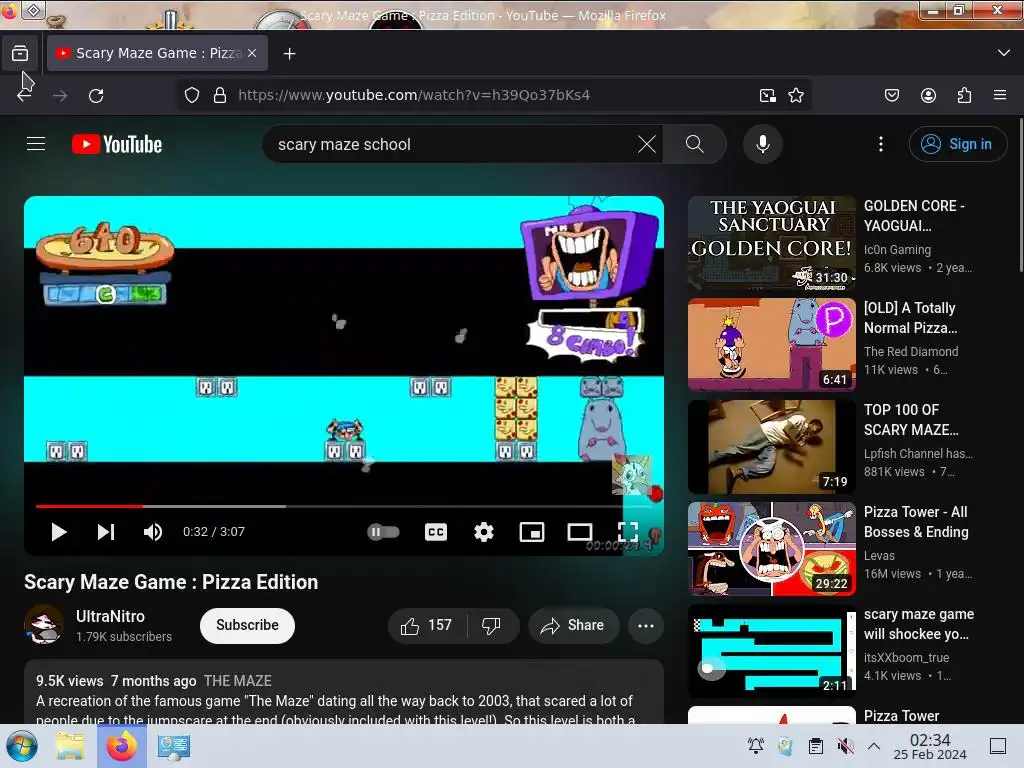Use the page vertical scrollbar
The image size is (1024, 768).
tap(1021, 196)
